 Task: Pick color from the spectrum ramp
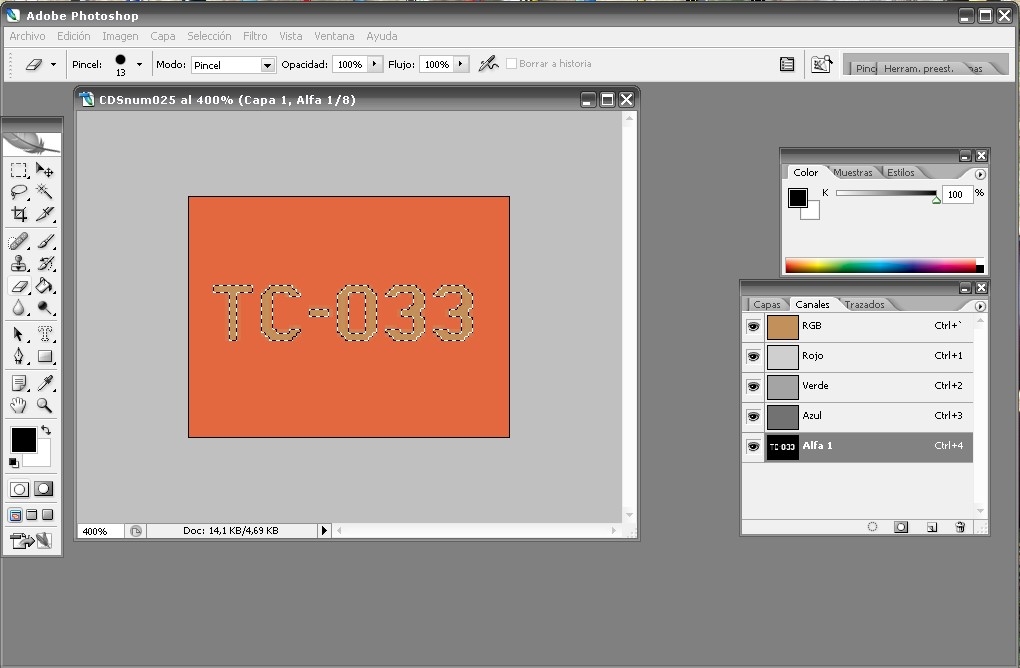pos(884,265)
